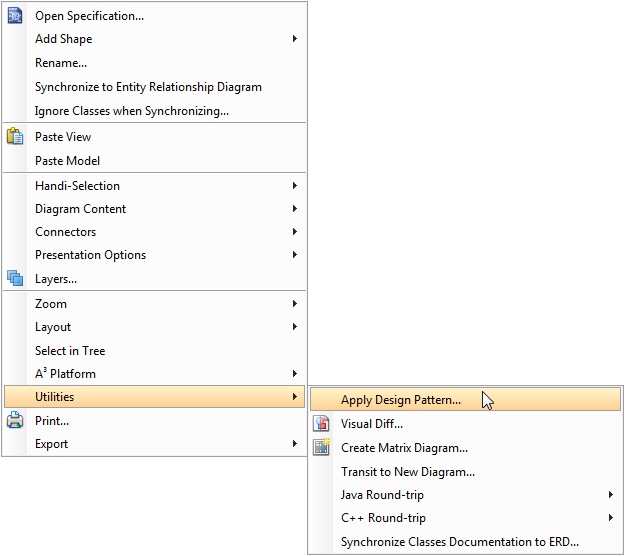625x556 pixels.
Task: Expand the Java Round-trip submenu arrow
Action: [611, 495]
